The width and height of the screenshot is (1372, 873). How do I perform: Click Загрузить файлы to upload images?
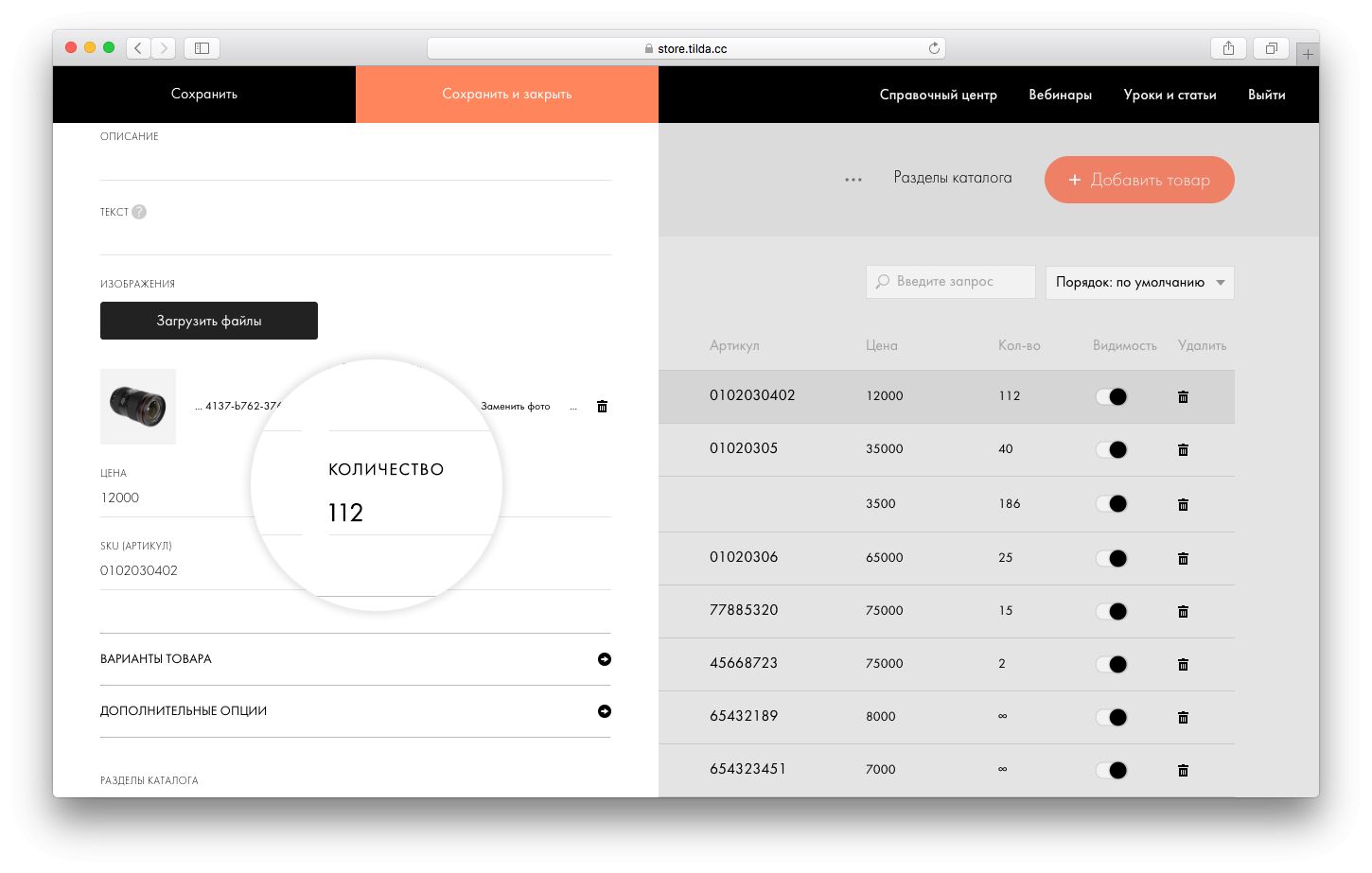[209, 321]
